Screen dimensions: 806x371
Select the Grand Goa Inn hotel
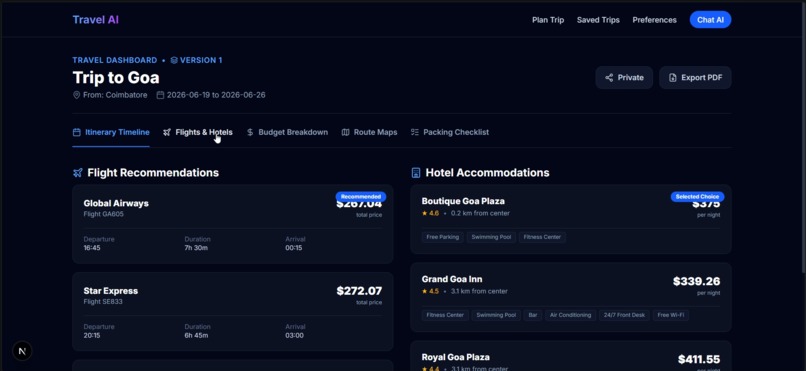pyautogui.click(x=571, y=297)
